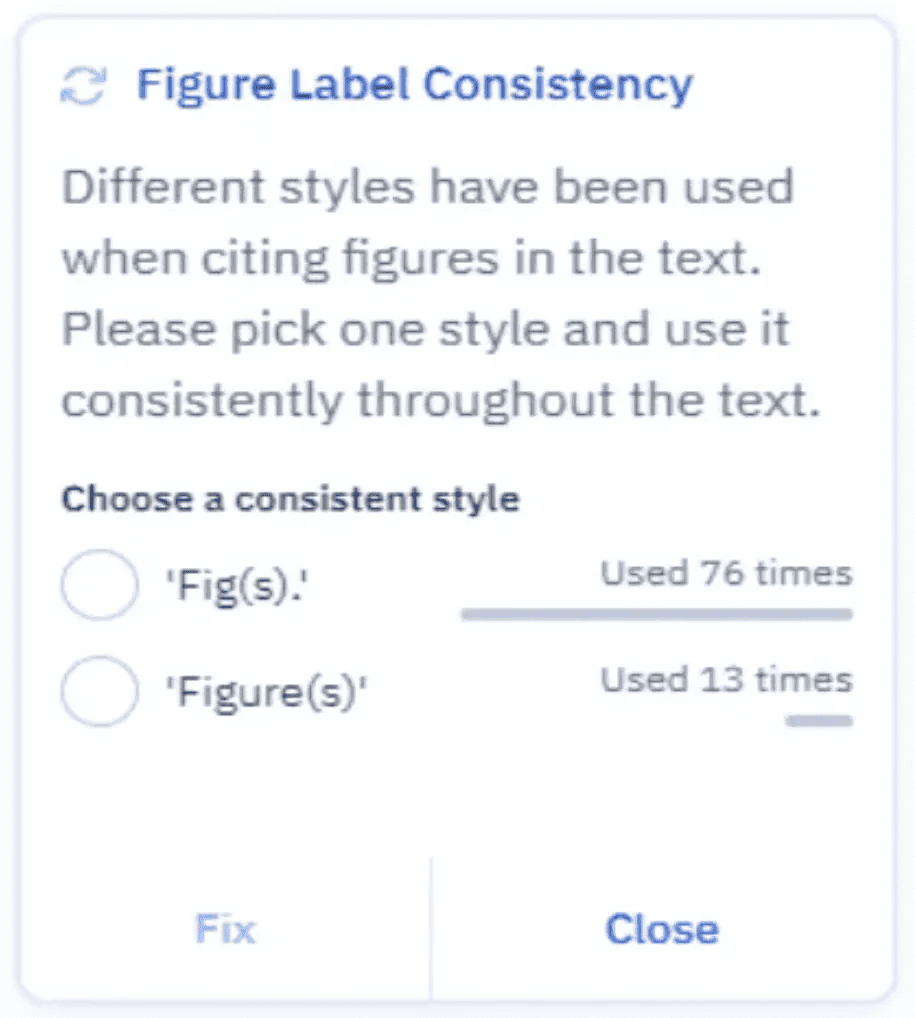Click the divider between Fix and Close
Screen dimensions: 915x1018
click(431, 929)
